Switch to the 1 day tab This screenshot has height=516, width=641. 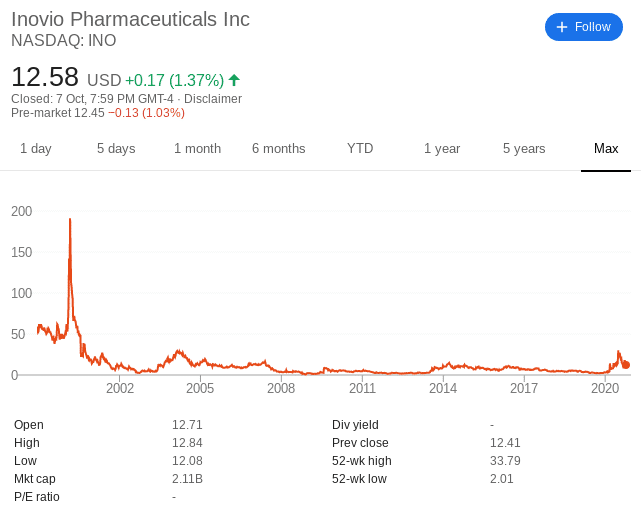click(x=36, y=148)
